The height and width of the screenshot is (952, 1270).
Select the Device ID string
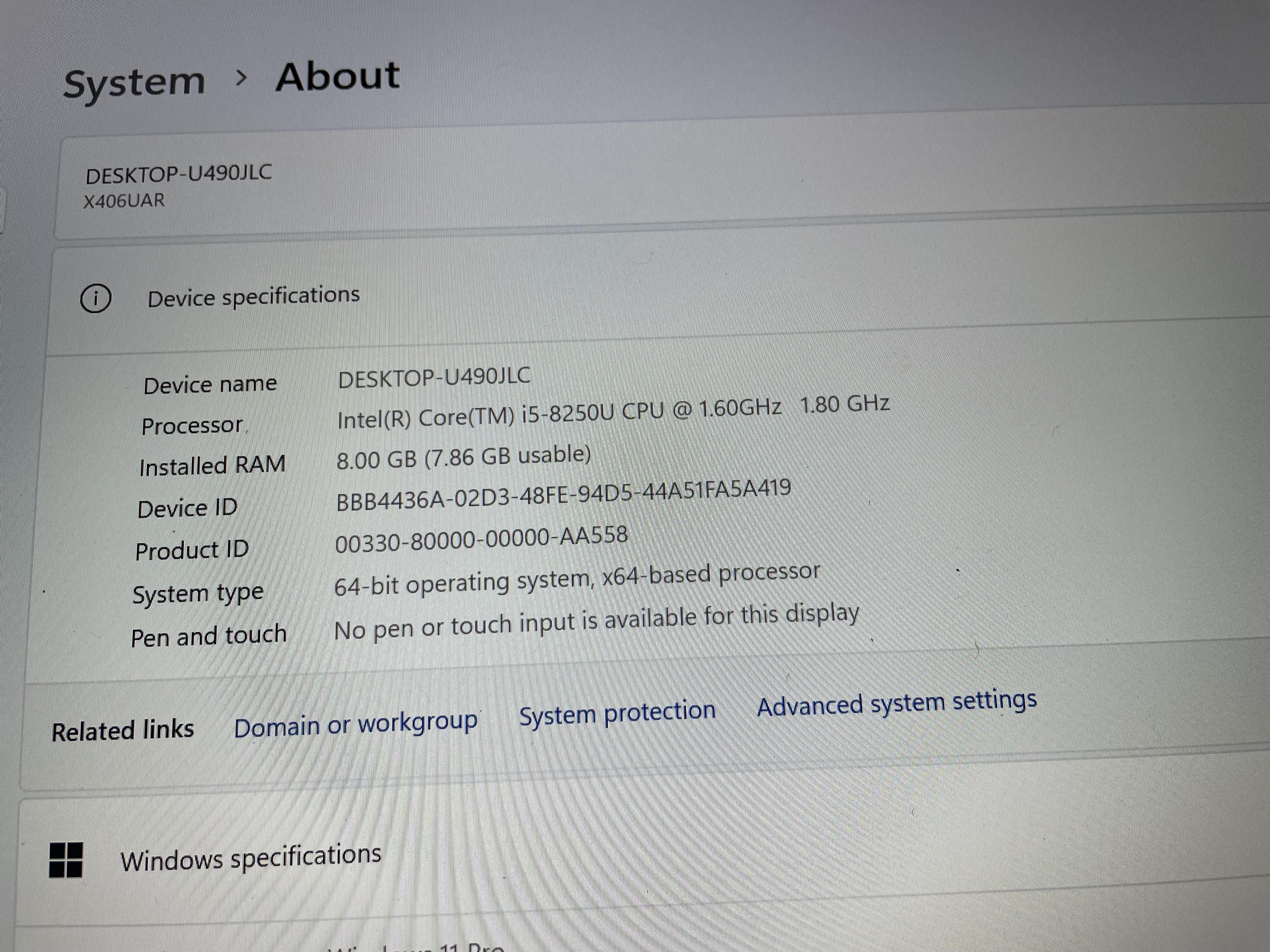[563, 495]
